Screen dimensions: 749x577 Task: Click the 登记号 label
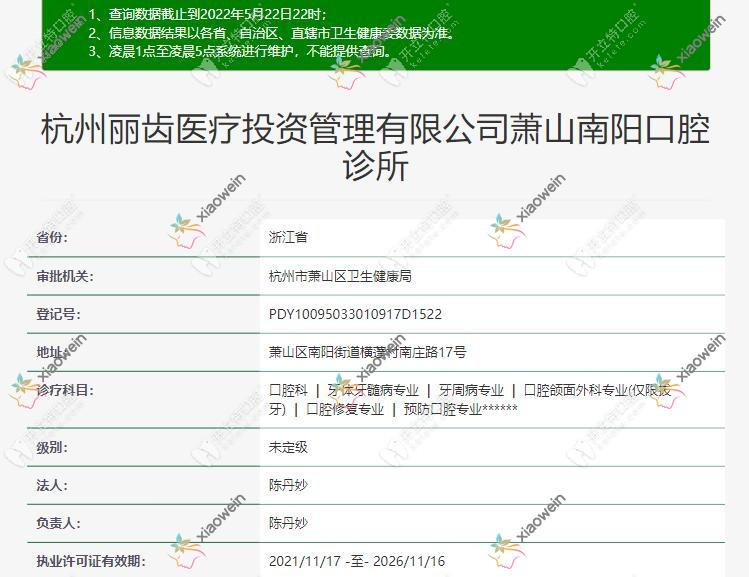[x=58, y=314]
